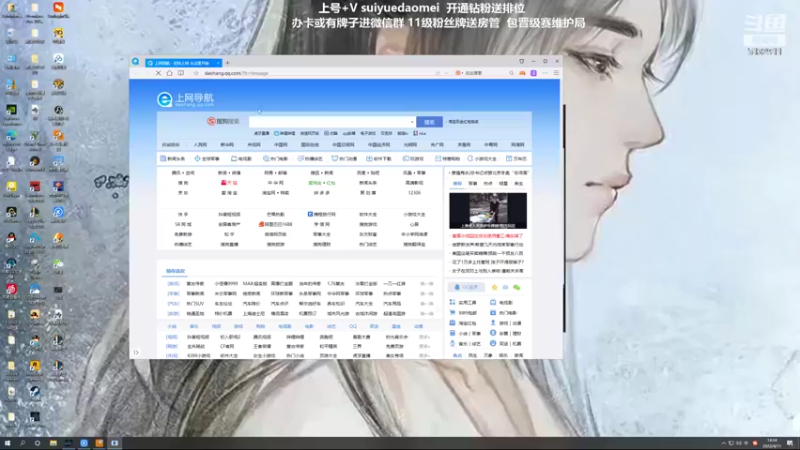Click the browser vertical scrollbar

[x=564, y=219]
